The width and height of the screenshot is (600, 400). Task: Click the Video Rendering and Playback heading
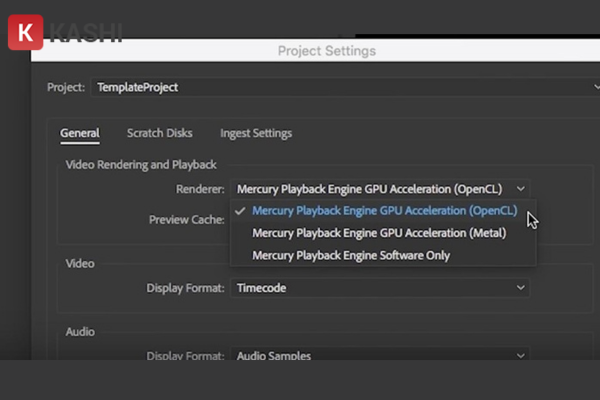click(x=141, y=165)
